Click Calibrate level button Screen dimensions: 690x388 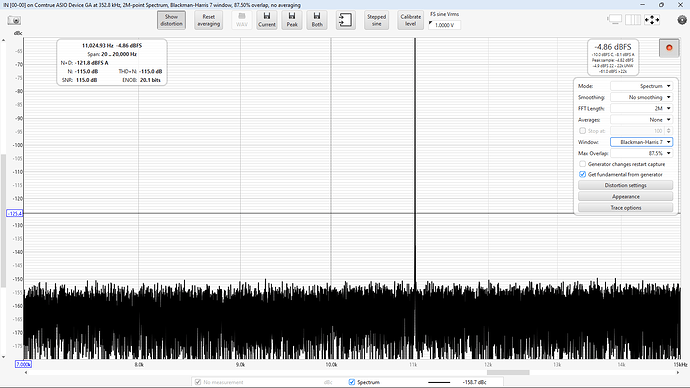411,20
